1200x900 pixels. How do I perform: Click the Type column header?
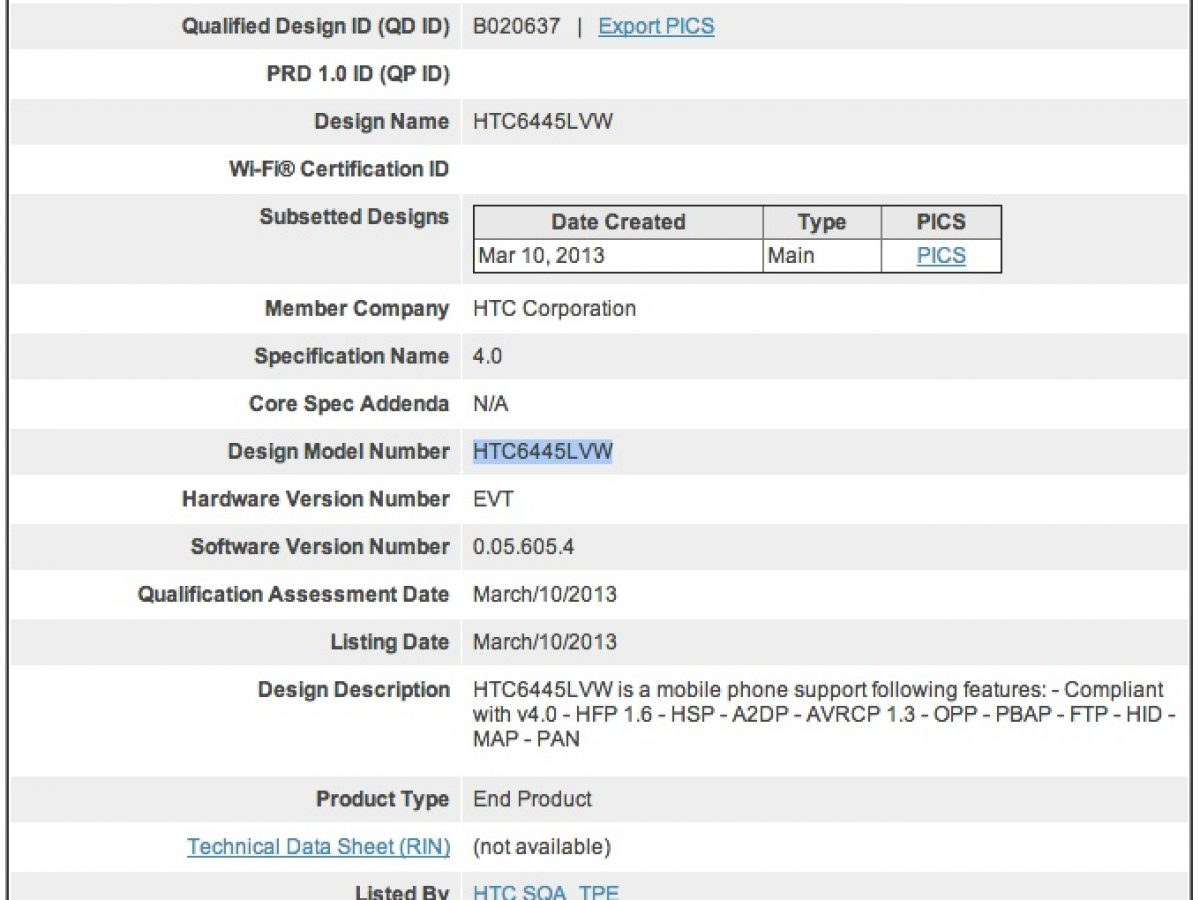click(x=821, y=222)
